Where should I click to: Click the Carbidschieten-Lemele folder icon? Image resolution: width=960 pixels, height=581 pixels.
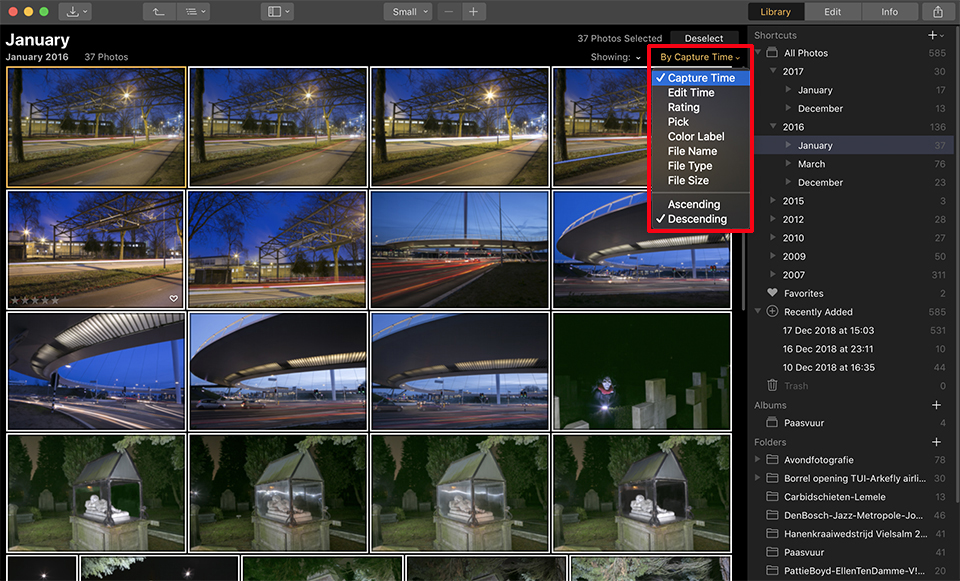(x=772, y=497)
